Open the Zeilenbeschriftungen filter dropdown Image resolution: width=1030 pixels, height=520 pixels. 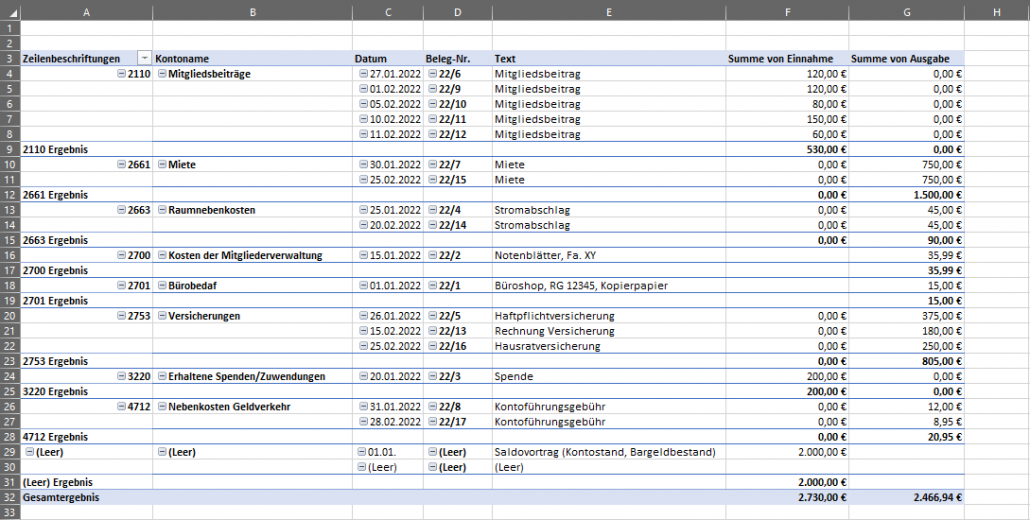coord(145,58)
